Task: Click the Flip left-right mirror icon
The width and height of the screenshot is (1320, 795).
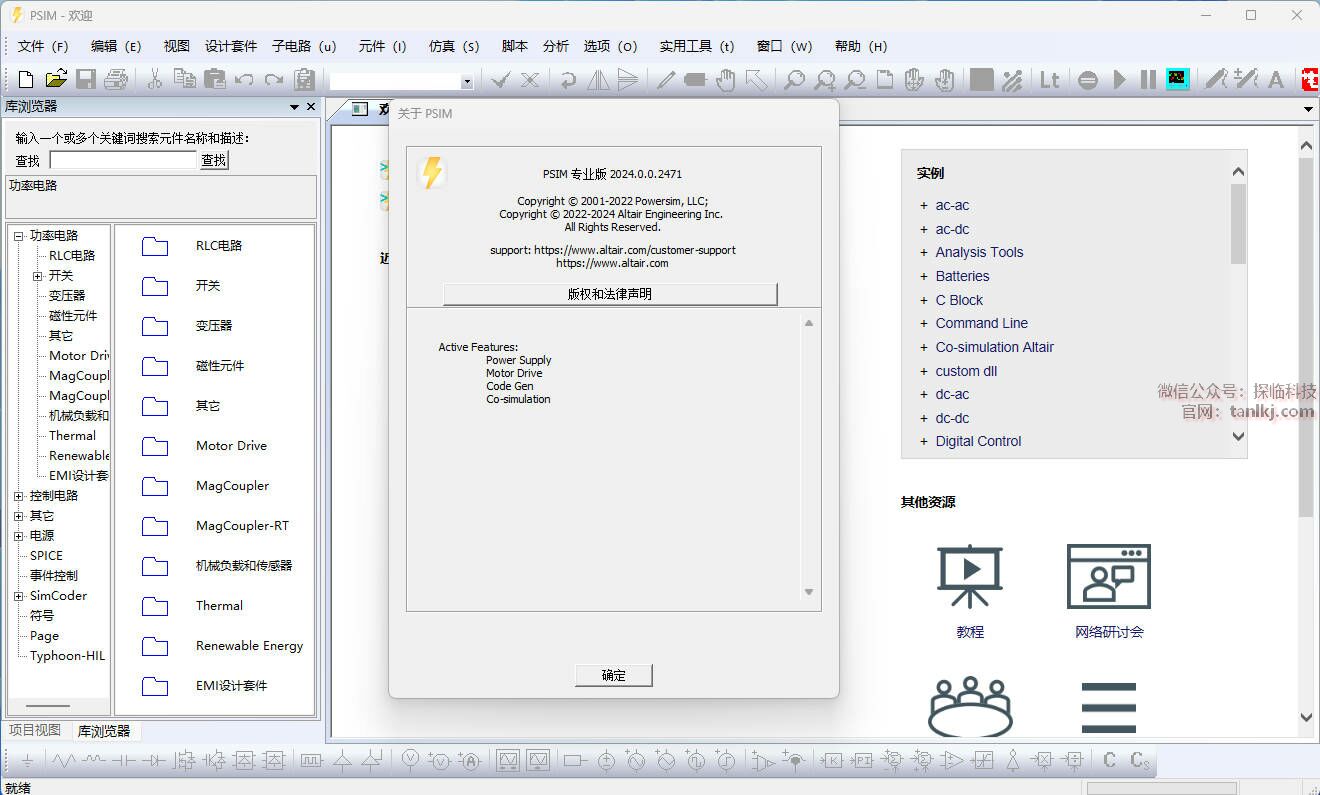Action: point(598,80)
